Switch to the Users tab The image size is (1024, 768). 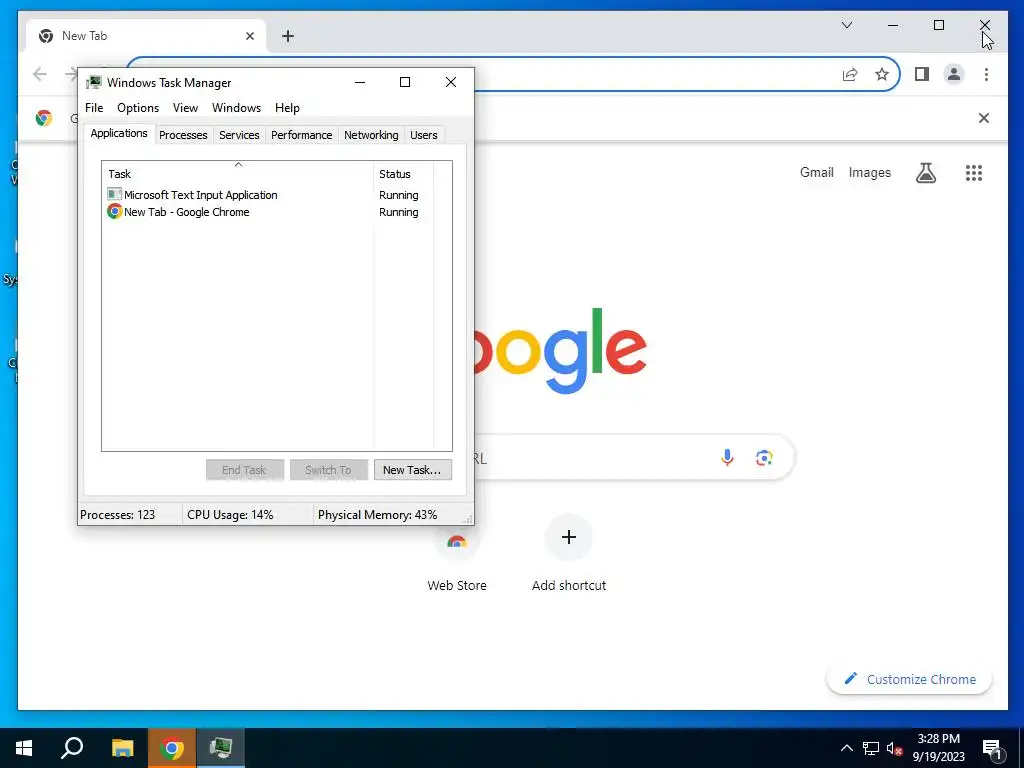tap(424, 135)
